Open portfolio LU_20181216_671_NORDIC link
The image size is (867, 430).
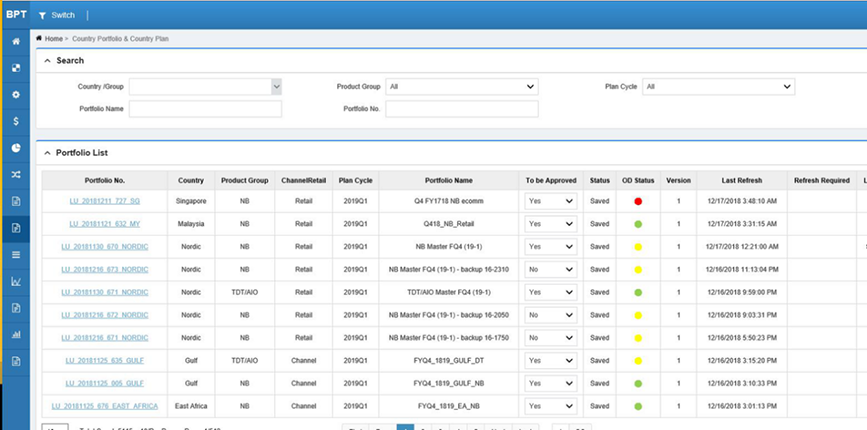pyautogui.click(x=105, y=338)
